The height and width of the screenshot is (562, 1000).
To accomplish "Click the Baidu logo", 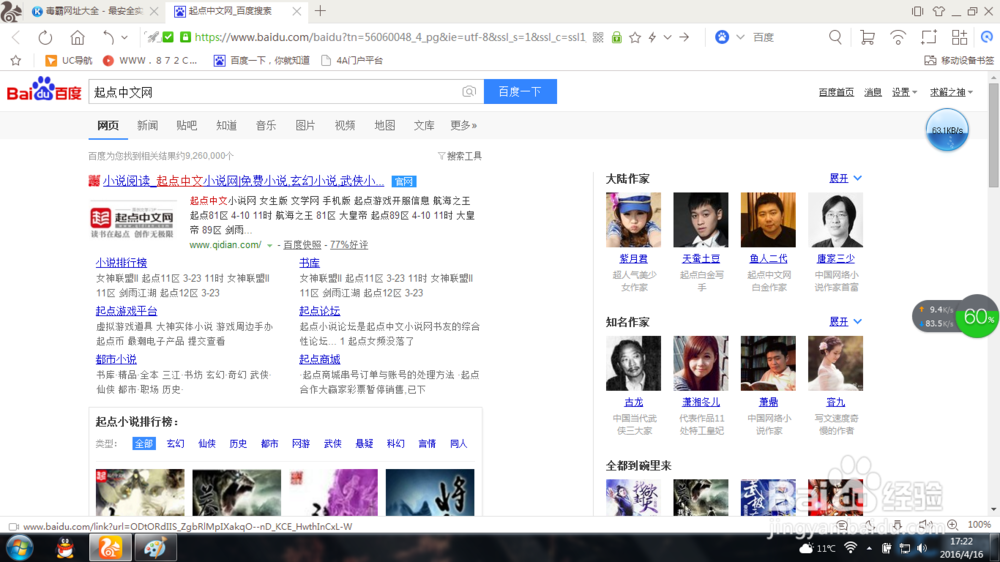I will 44,90.
